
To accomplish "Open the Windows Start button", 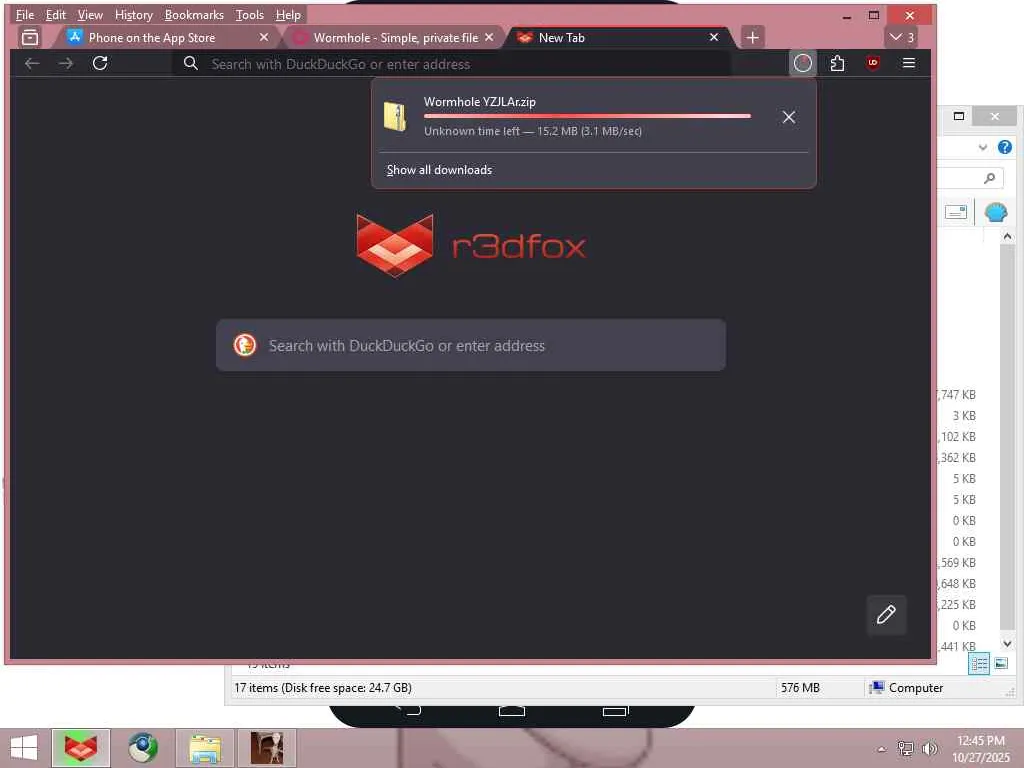I will click(24, 748).
